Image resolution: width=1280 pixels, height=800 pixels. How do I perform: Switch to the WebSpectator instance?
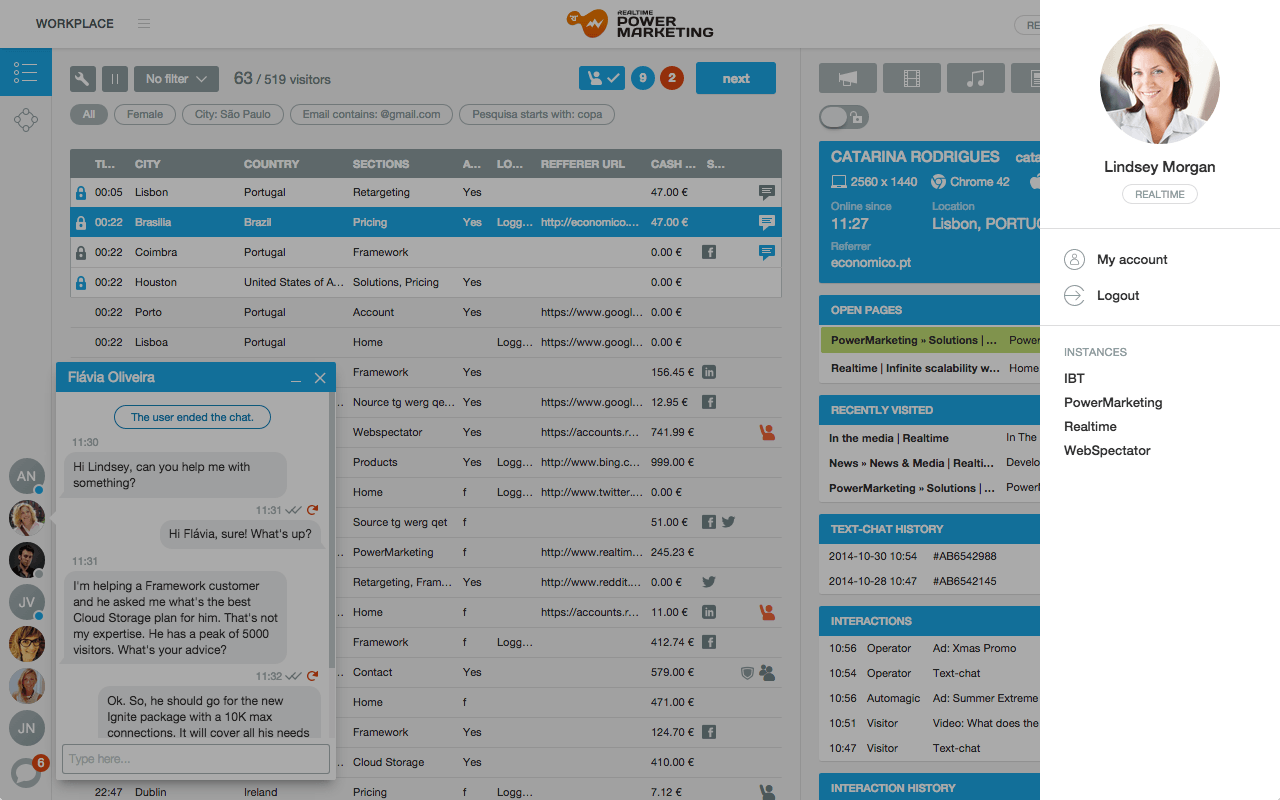1107,450
